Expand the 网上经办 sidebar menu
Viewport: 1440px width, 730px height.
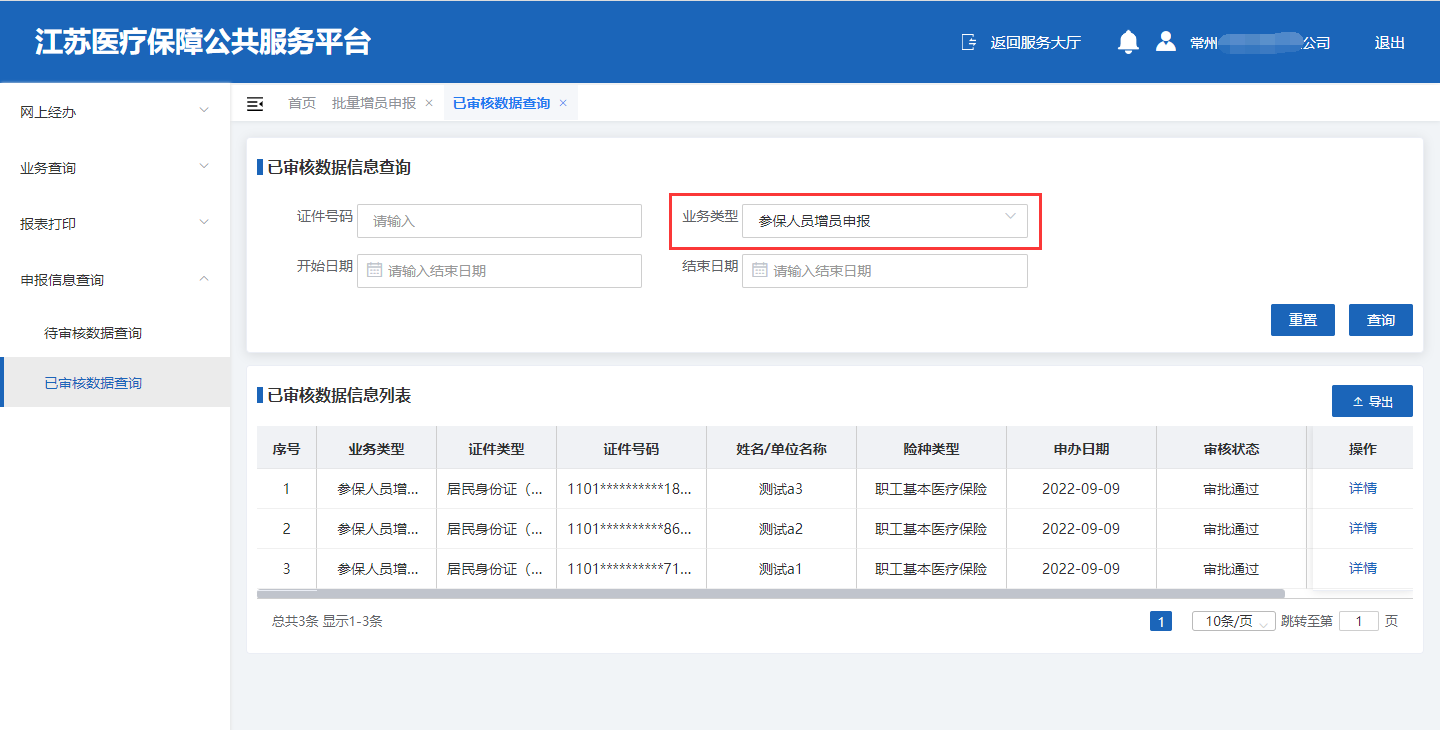point(115,112)
